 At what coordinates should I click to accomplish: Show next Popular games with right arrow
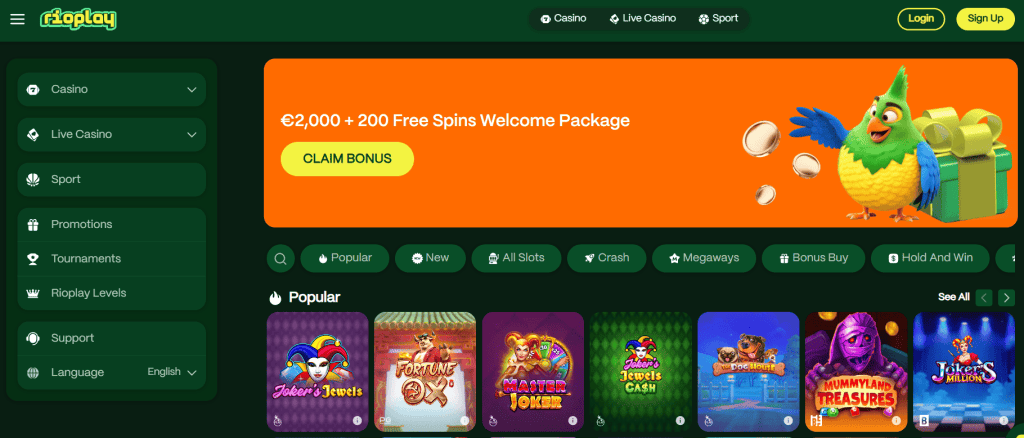[1006, 297]
